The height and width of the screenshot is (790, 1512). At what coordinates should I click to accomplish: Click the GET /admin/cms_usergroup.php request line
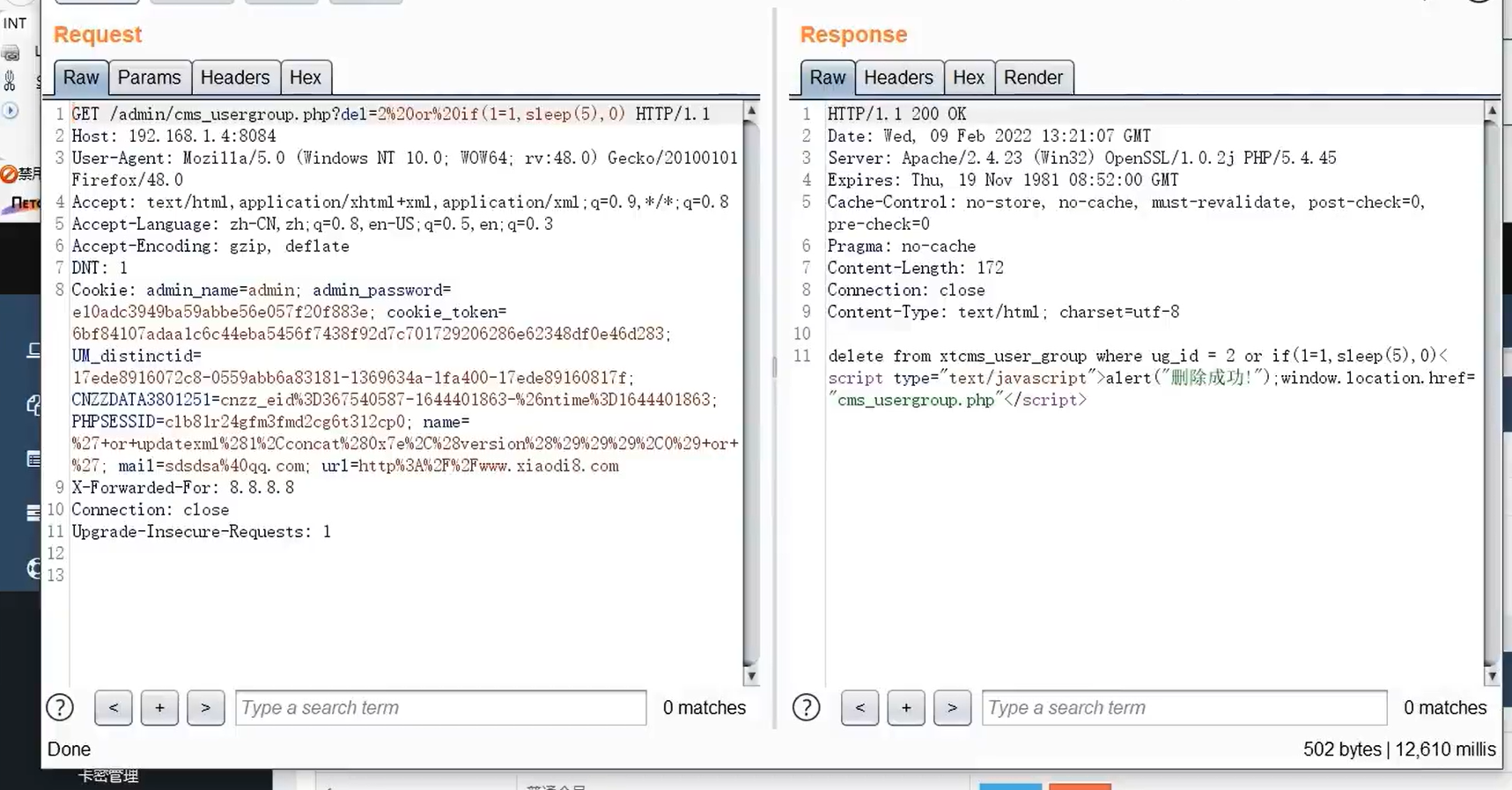(391, 114)
